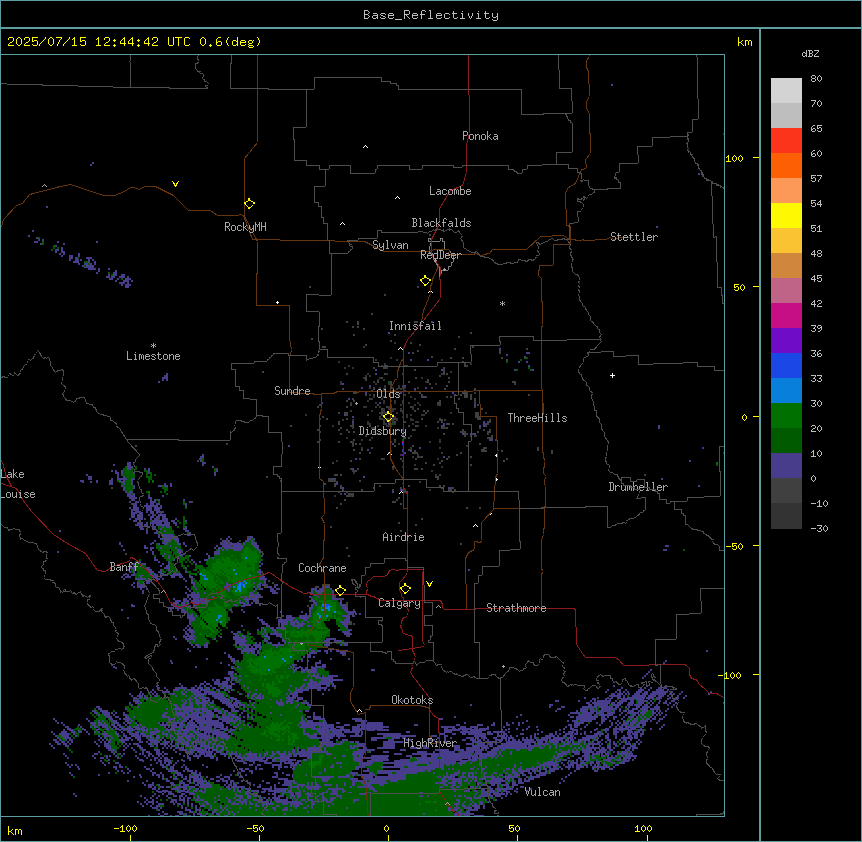Click the HighRiver label
This screenshot has width=862, height=842.
430,743
